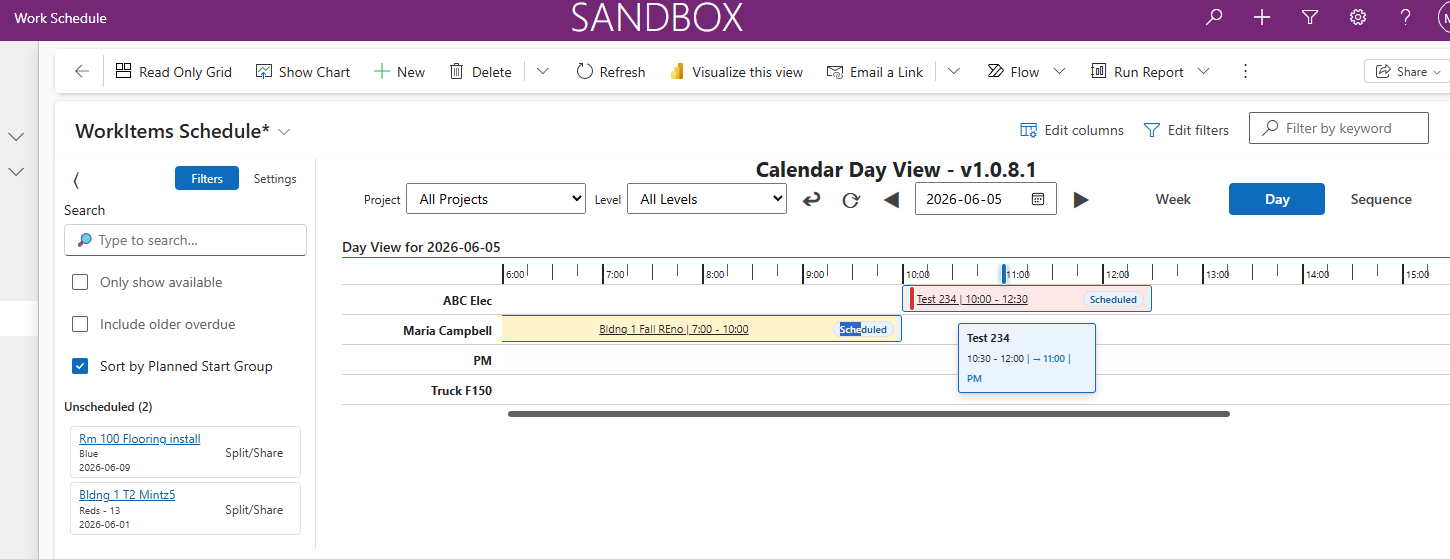1450x559 pixels.
Task: Click Scheduled badge on Test 234 bar
Action: click(1113, 299)
